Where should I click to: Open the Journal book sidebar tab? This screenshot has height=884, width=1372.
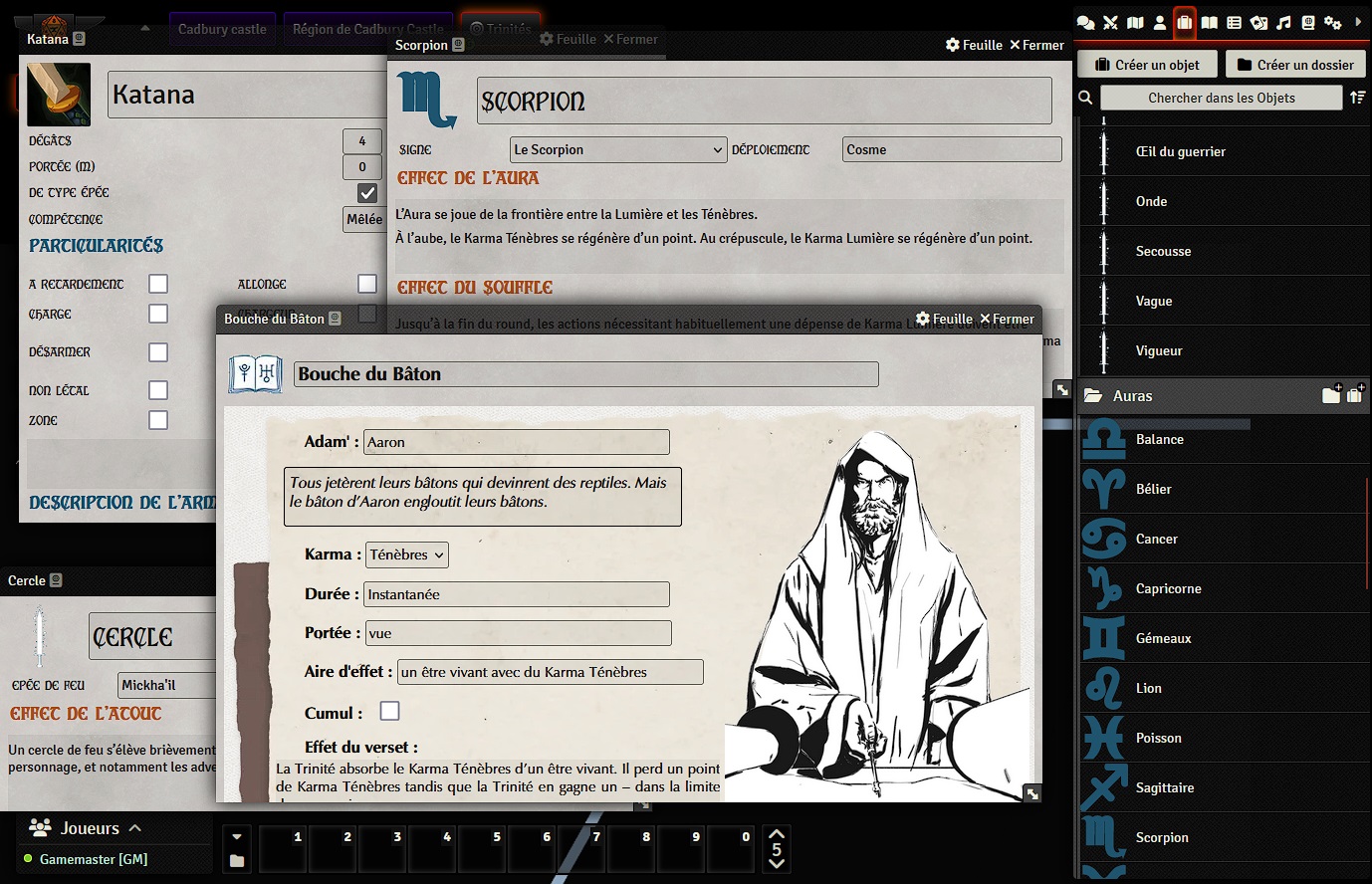click(1209, 23)
